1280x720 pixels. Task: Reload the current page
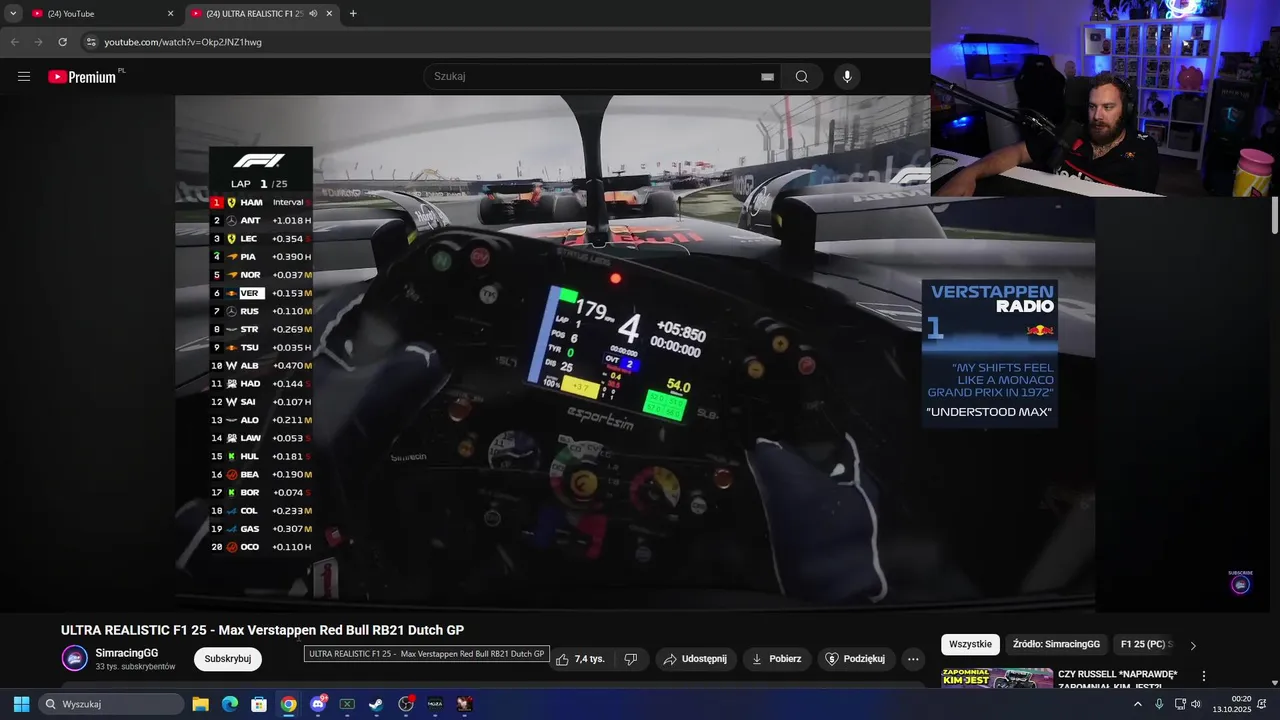tap(62, 42)
